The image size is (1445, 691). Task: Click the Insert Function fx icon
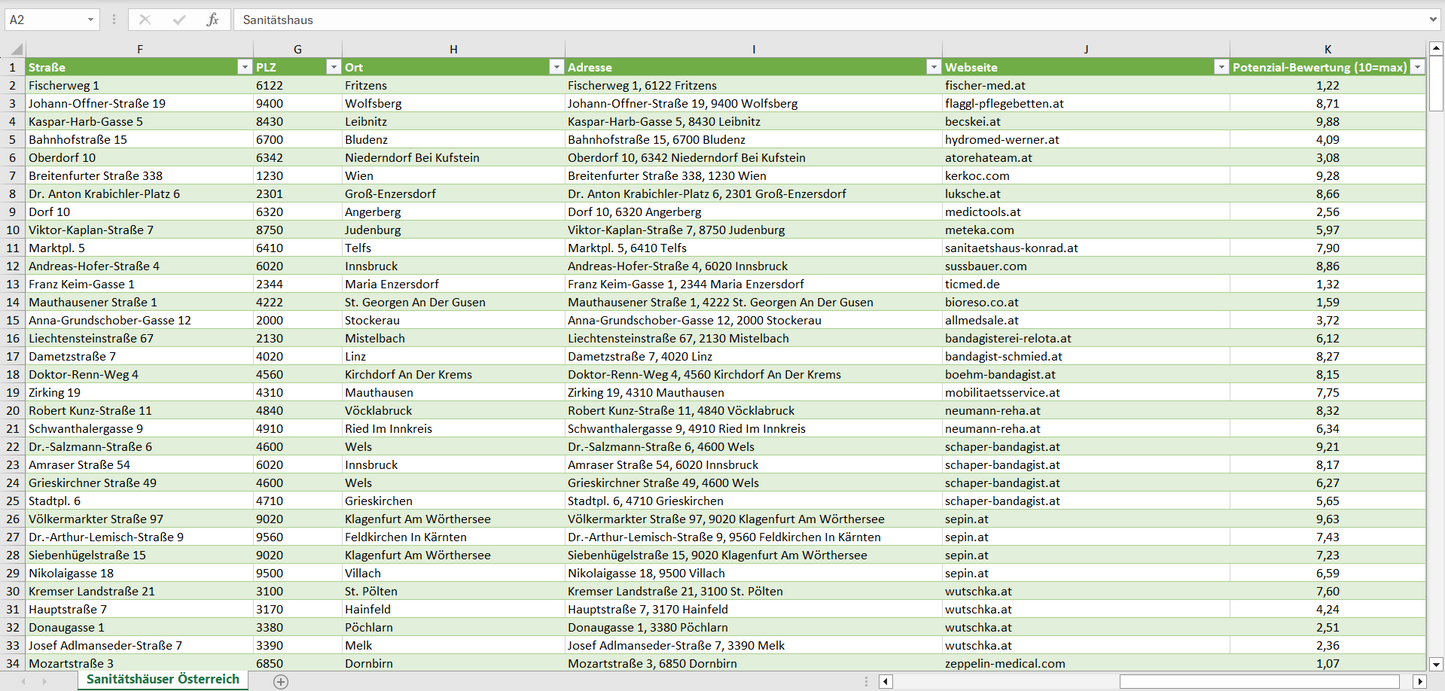212,20
